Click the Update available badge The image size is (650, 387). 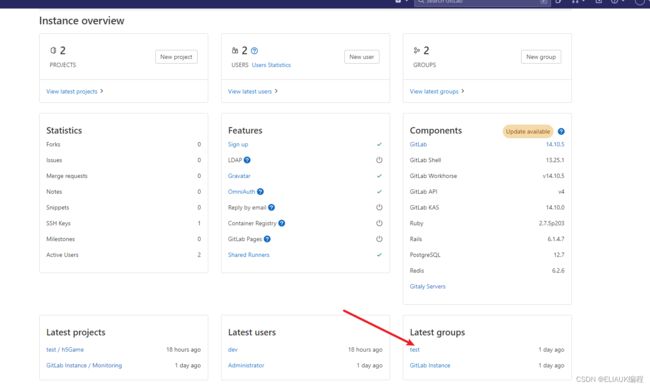click(x=528, y=131)
